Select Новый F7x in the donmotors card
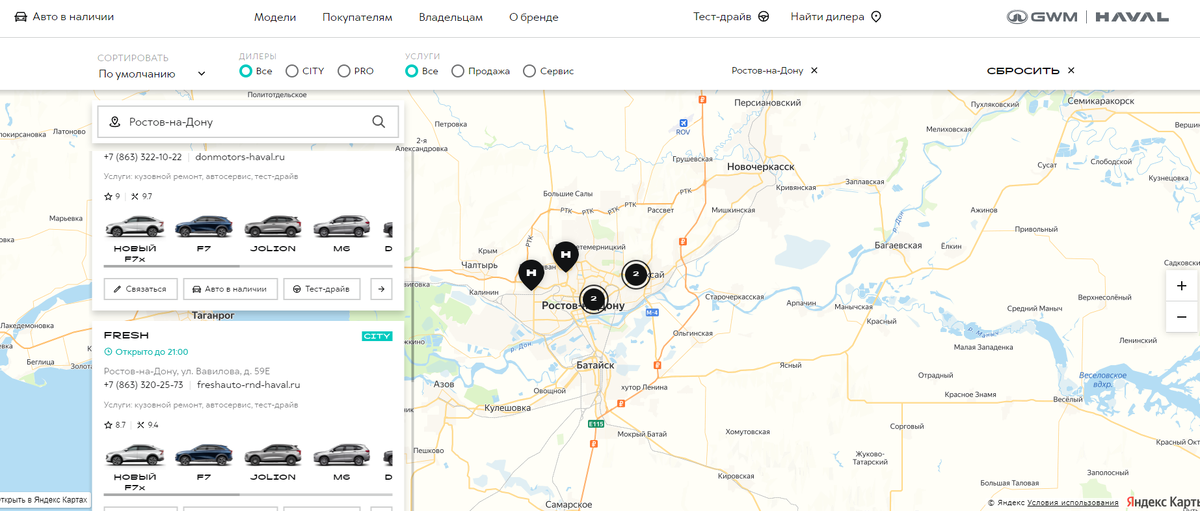The image size is (1200, 511). point(135,238)
